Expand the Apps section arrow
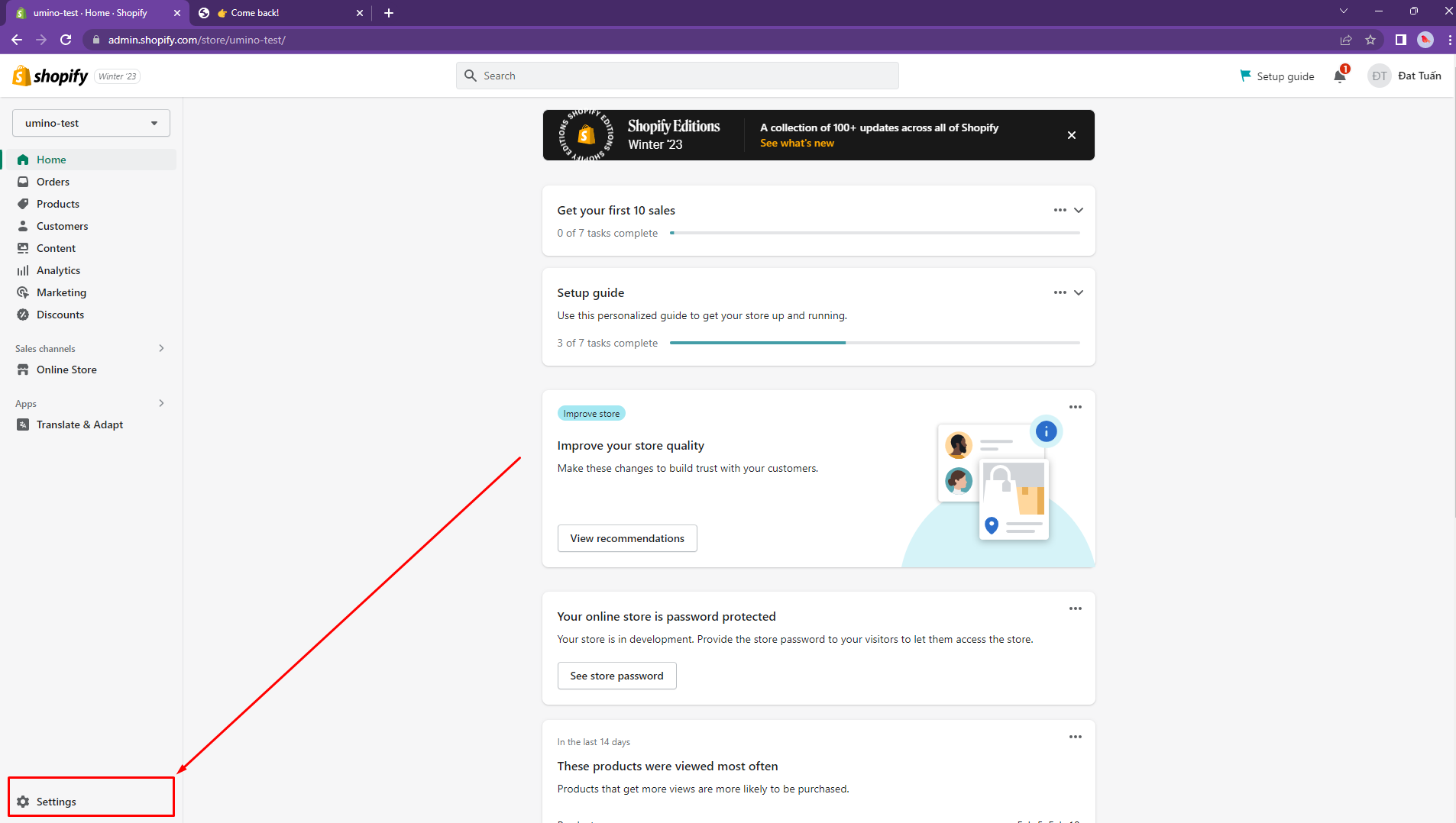The height and width of the screenshot is (823, 1456). tap(161, 403)
